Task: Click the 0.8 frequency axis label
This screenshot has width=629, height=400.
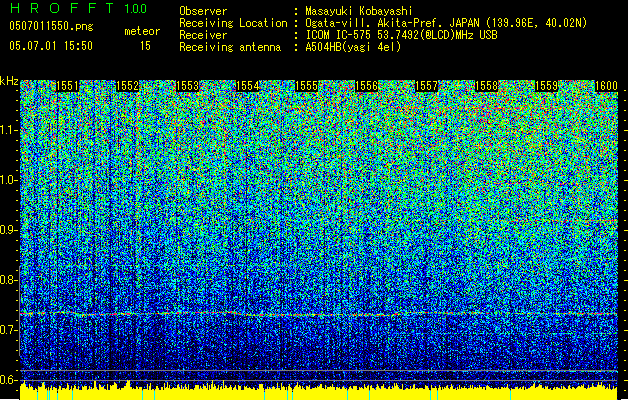Action: click(x=9, y=280)
